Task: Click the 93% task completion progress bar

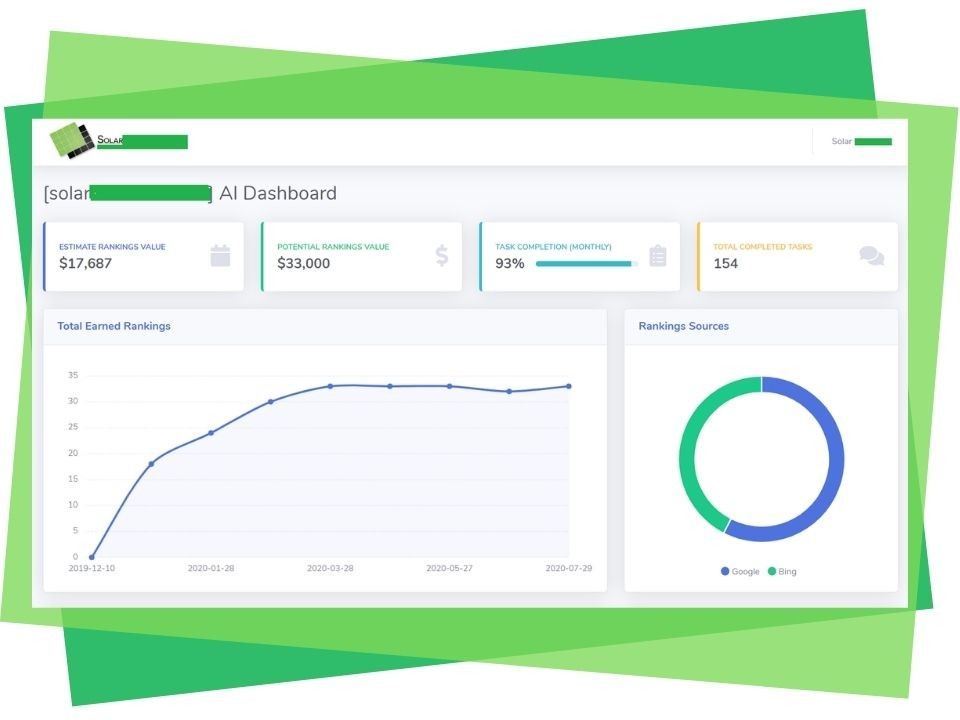Action: tap(586, 264)
